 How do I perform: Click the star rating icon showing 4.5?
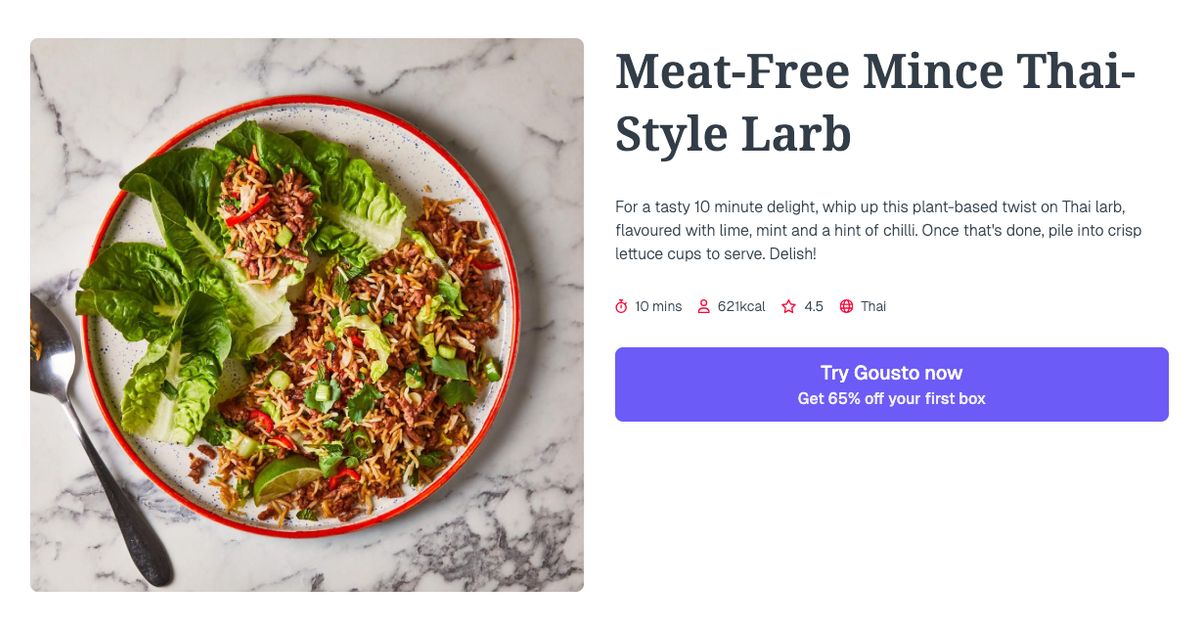[x=788, y=306]
